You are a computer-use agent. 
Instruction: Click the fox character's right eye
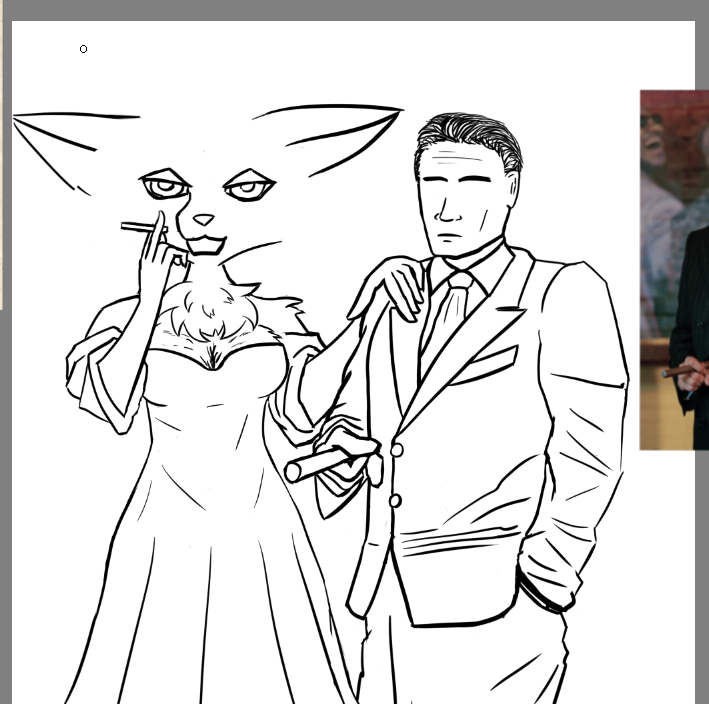point(248,187)
